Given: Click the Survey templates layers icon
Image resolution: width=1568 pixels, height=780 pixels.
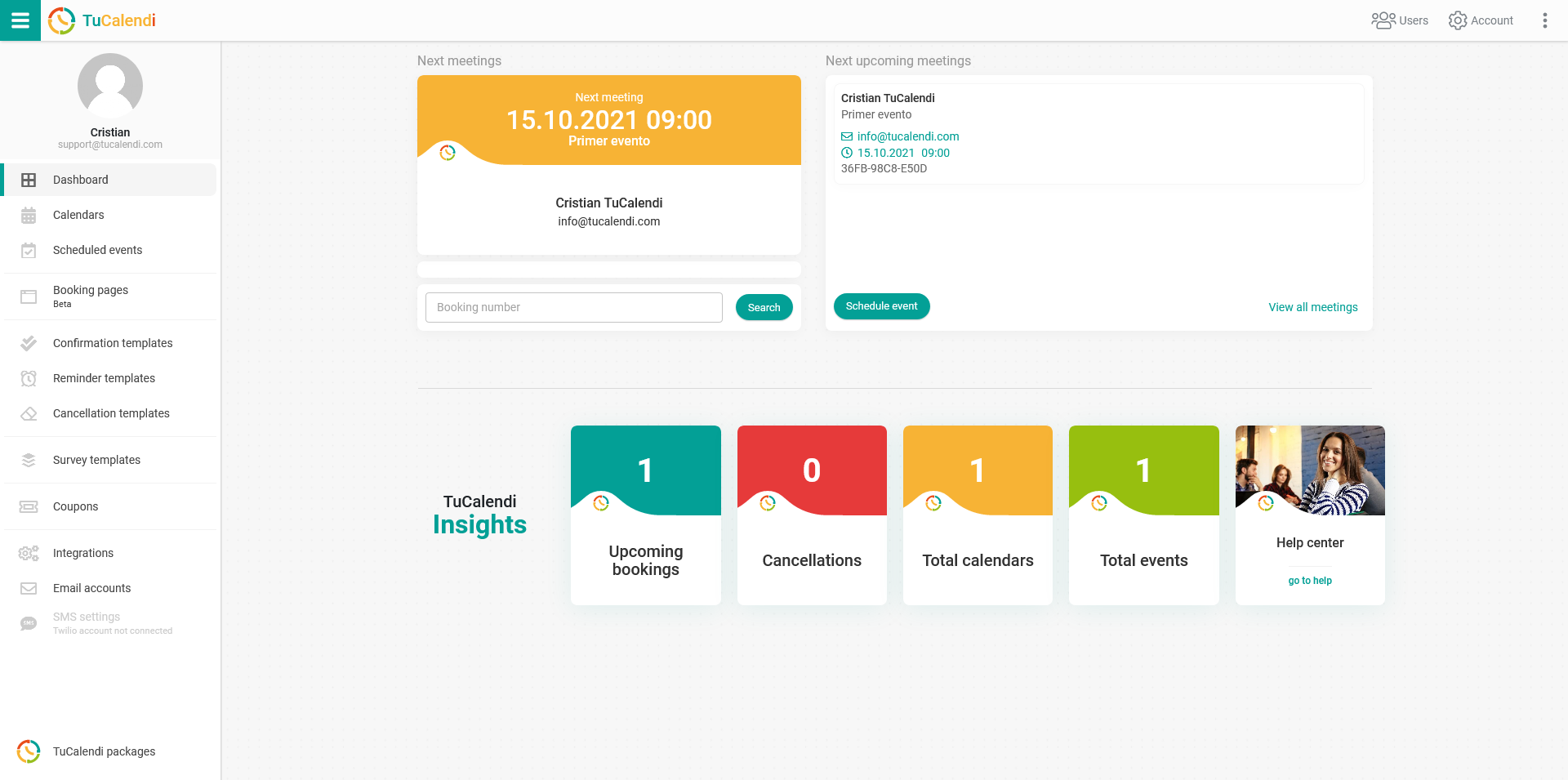Looking at the screenshot, I should click(x=29, y=460).
